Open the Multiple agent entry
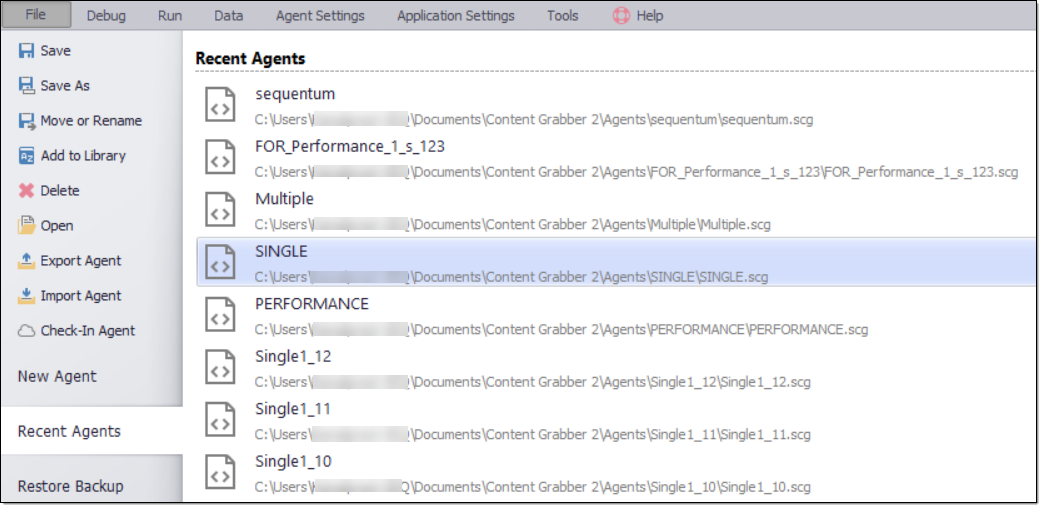1042x508 pixels. pos(284,199)
